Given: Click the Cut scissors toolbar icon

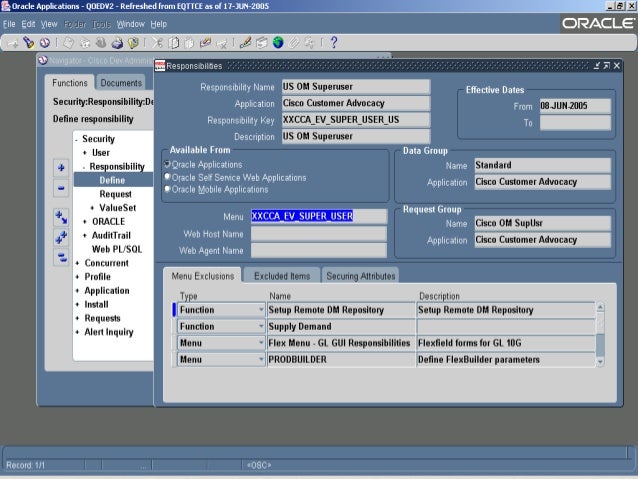Looking at the screenshot, I should pyautogui.click(x=159, y=42).
